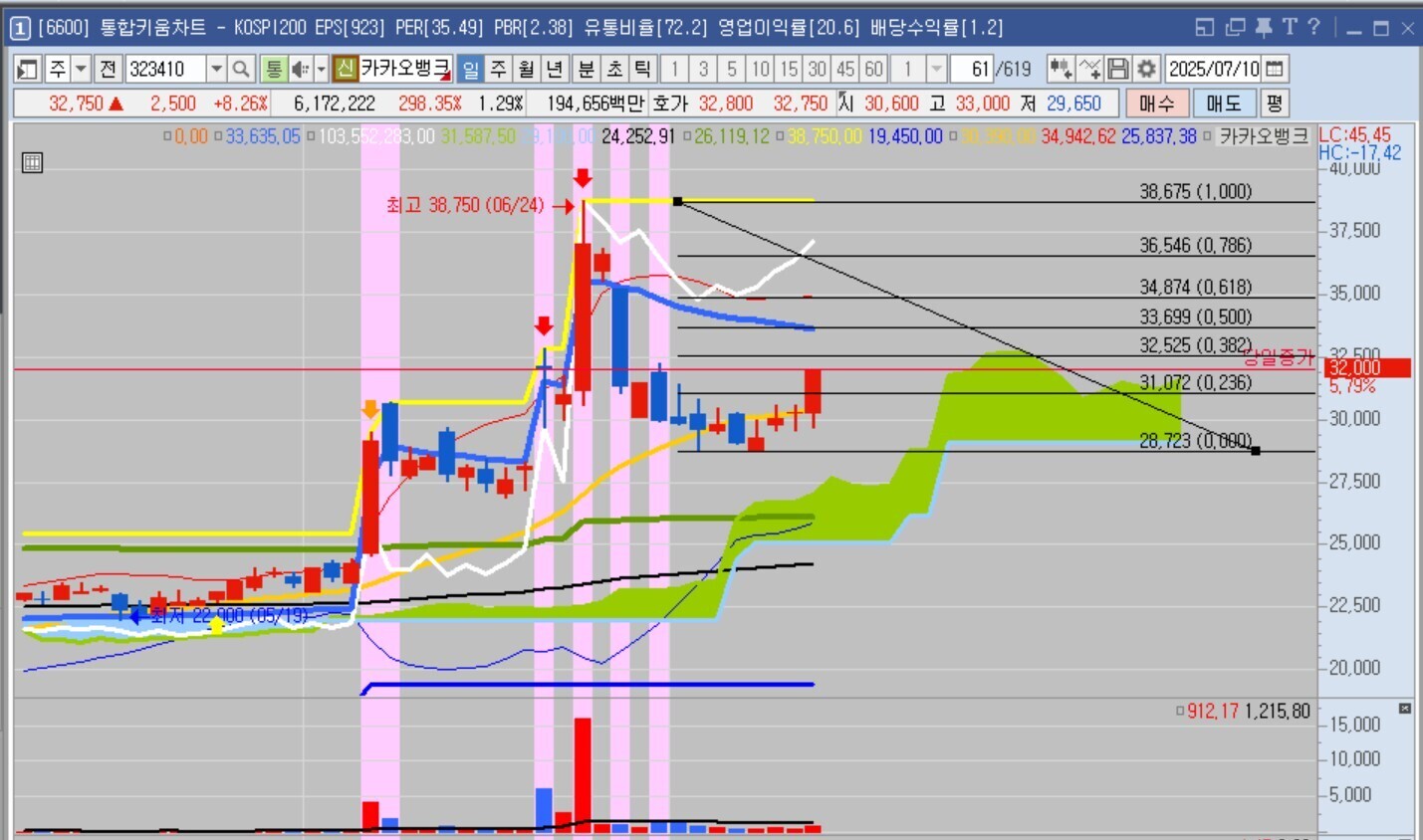Select the 45 interval button
Viewport: 1423px width, 840px height.
pos(845,69)
